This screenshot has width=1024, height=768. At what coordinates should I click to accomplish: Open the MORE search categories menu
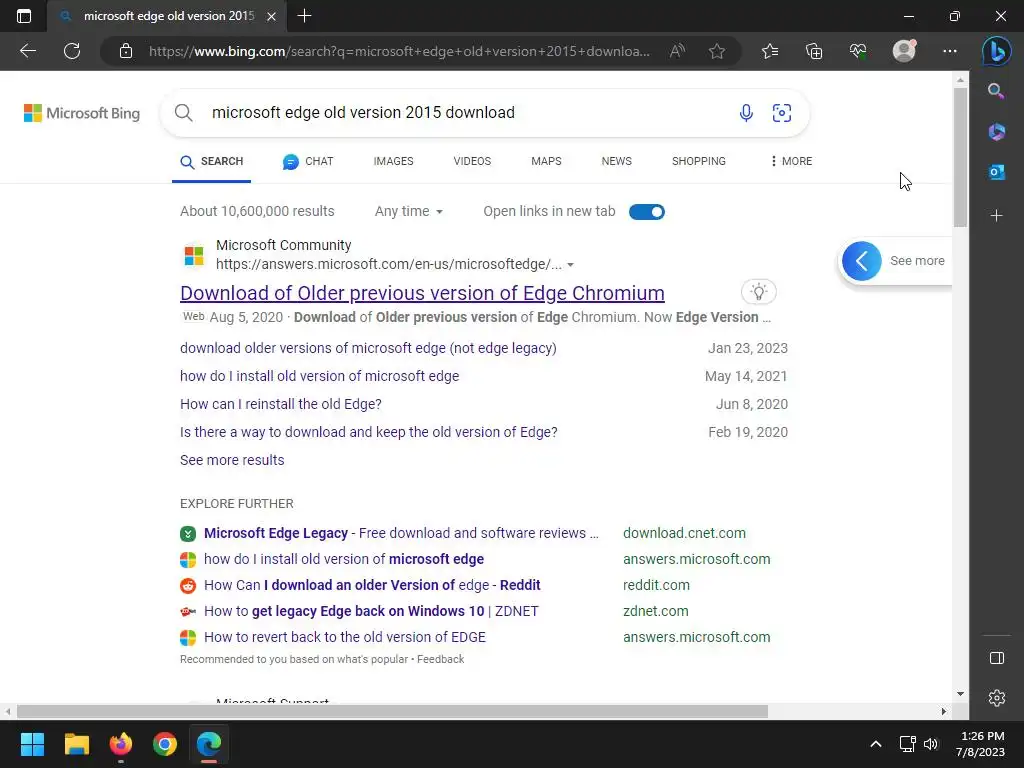click(x=791, y=161)
